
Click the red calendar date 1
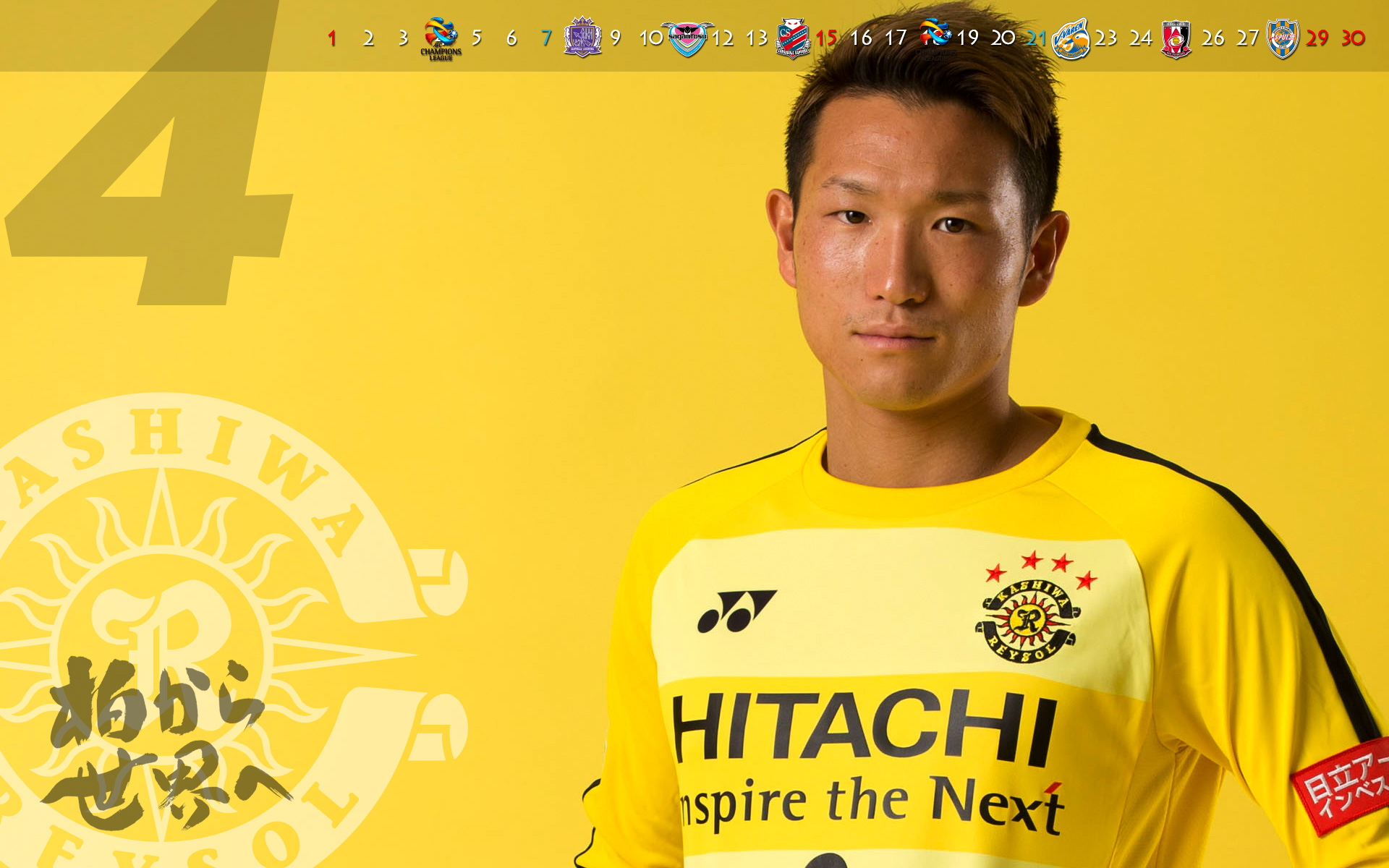point(332,38)
